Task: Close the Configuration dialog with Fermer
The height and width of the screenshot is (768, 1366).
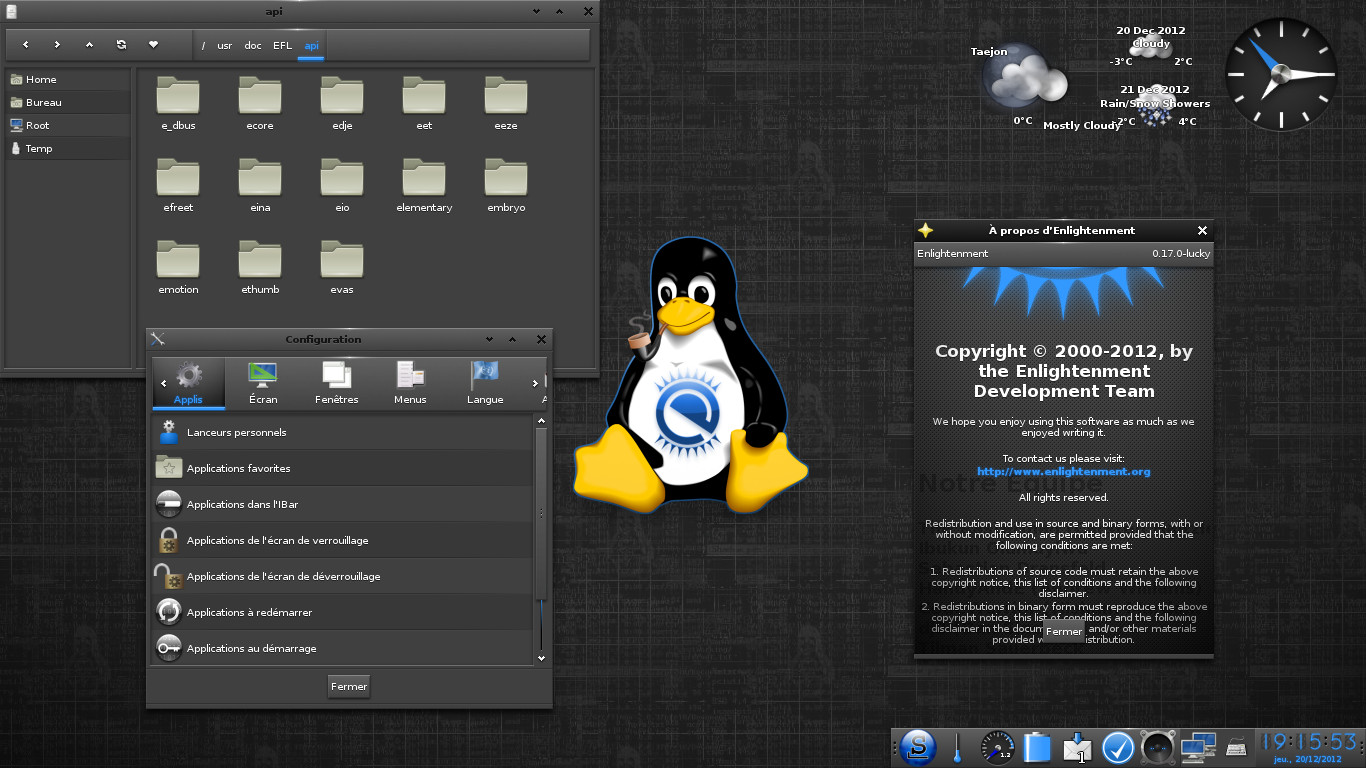Action: pos(349,686)
